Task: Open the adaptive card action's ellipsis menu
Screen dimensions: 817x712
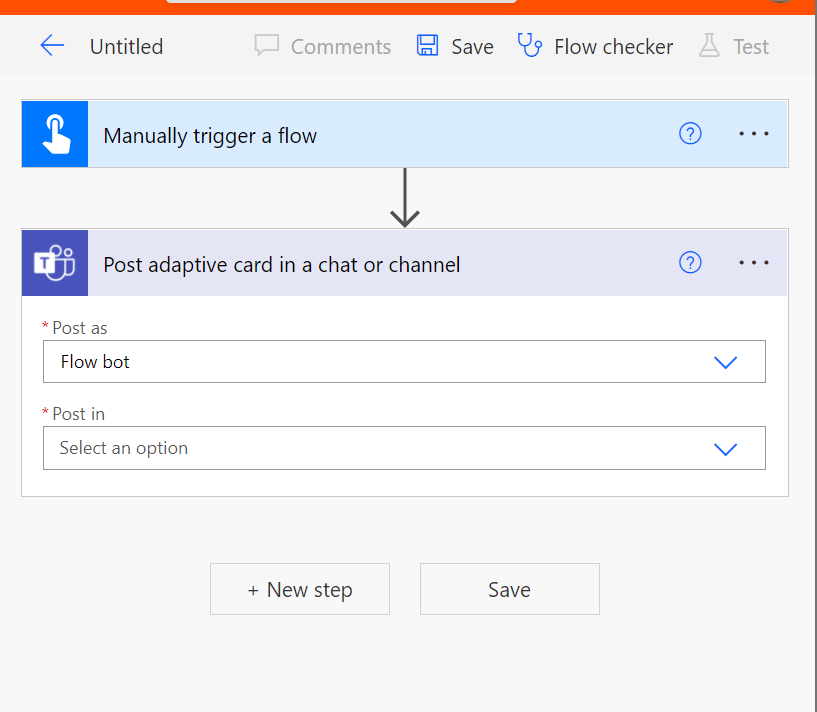Action: pos(753,262)
